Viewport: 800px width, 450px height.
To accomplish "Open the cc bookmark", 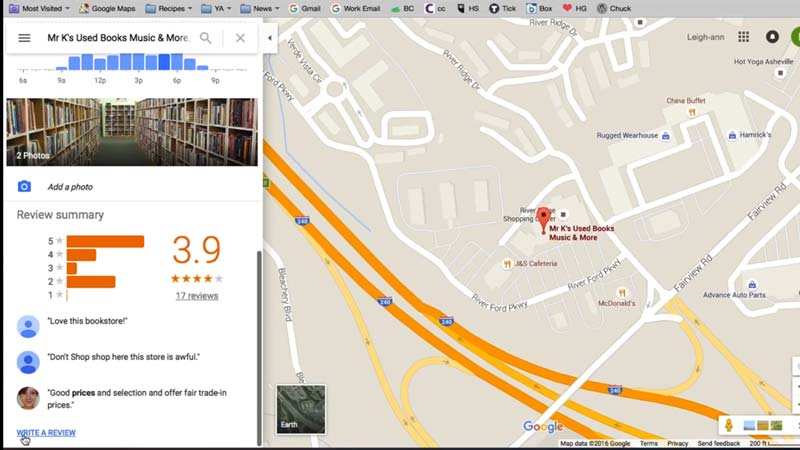I will click(435, 8).
